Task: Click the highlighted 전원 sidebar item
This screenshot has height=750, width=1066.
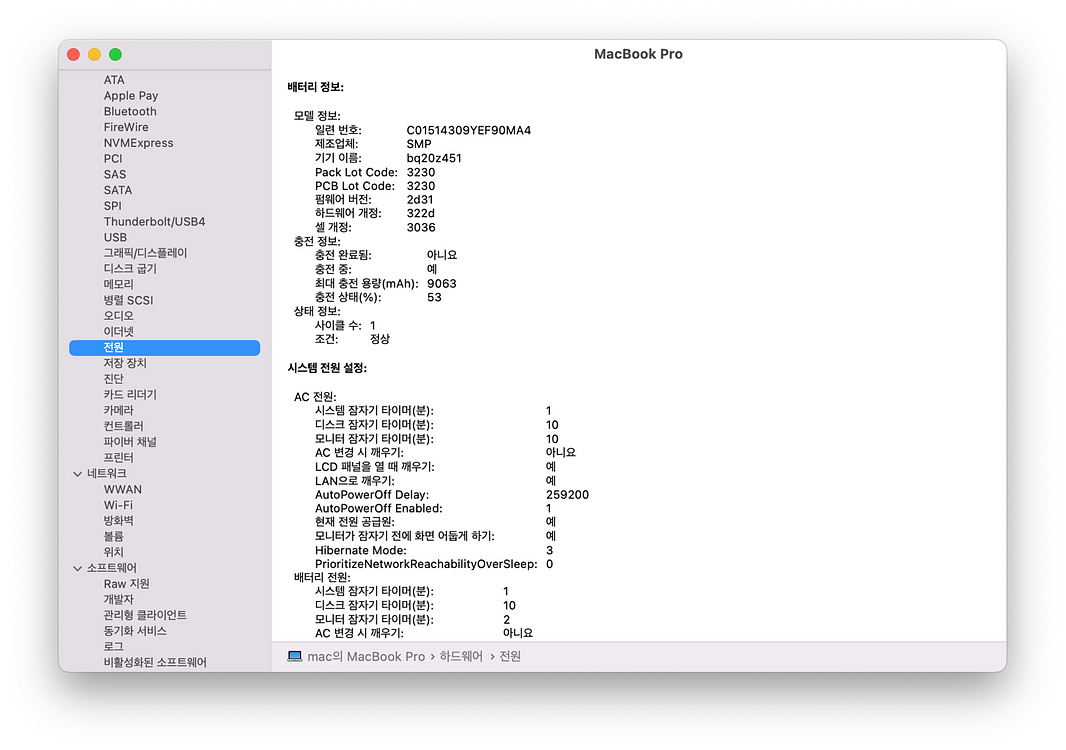Action: pos(165,347)
